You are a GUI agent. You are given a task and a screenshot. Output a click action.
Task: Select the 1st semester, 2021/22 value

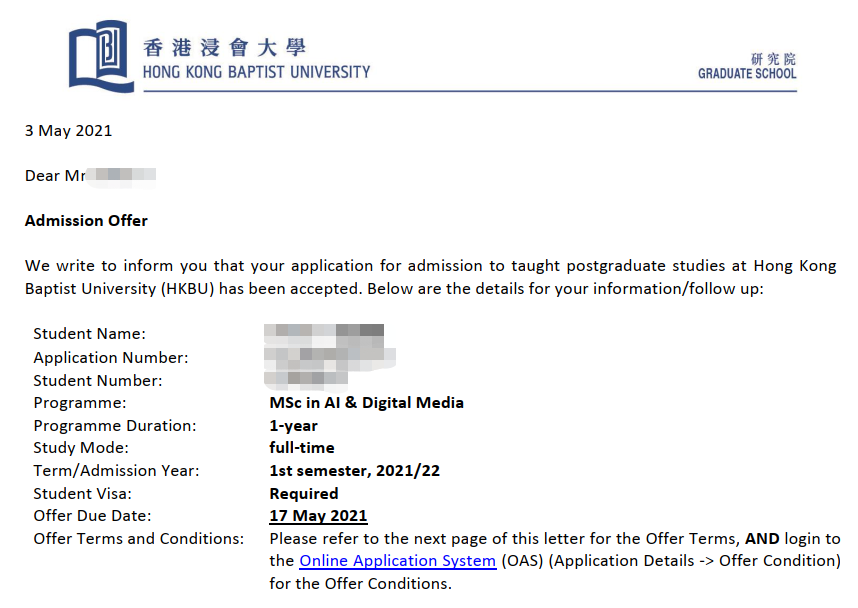coord(354,470)
